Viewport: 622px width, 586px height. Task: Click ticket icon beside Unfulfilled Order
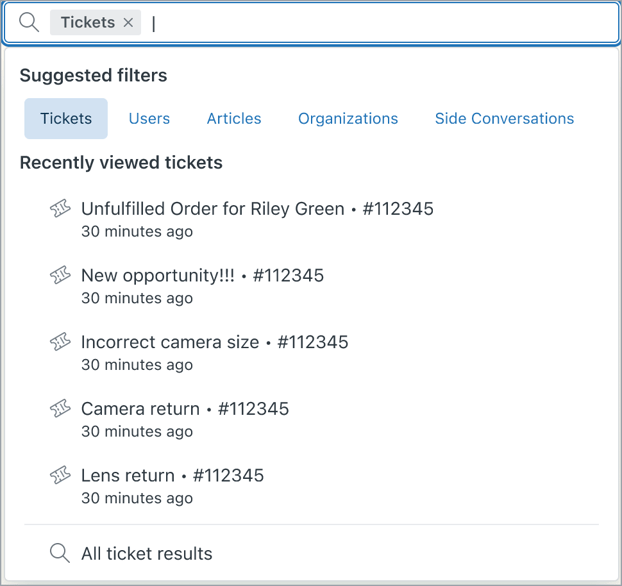coord(60,208)
